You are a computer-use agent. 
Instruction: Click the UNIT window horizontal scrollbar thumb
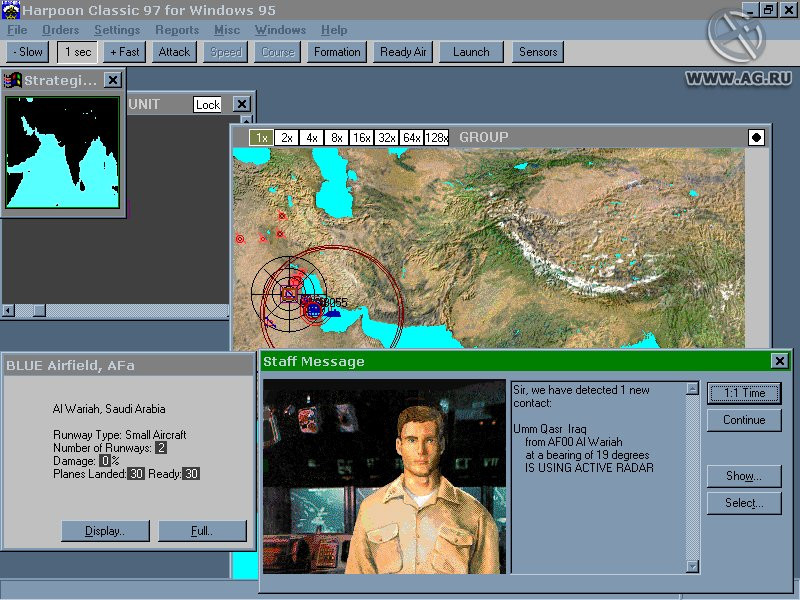click(39, 310)
